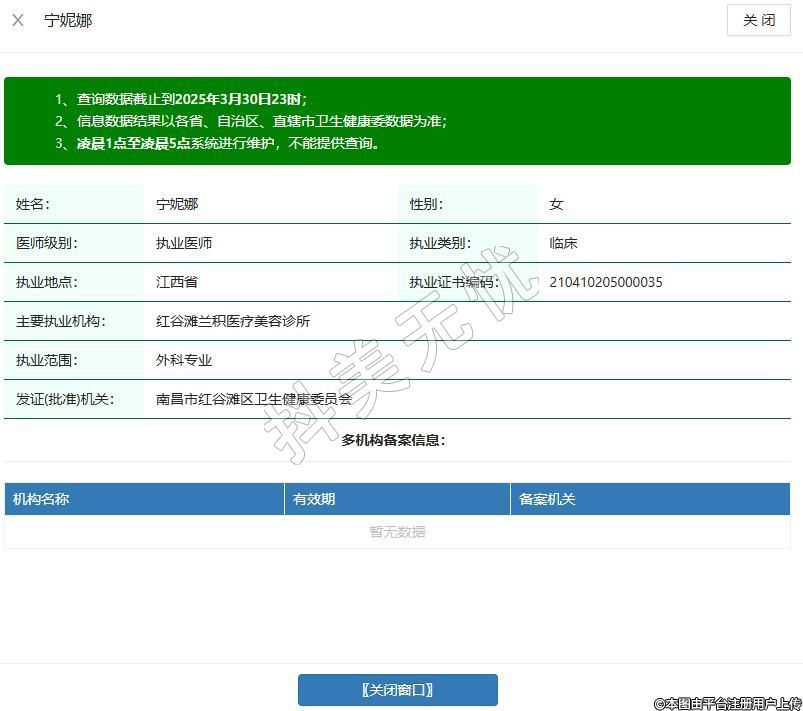Image resolution: width=803 pixels, height=711 pixels.
Task: Click the blue 【关闭窗口】 button
Action: (397, 690)
